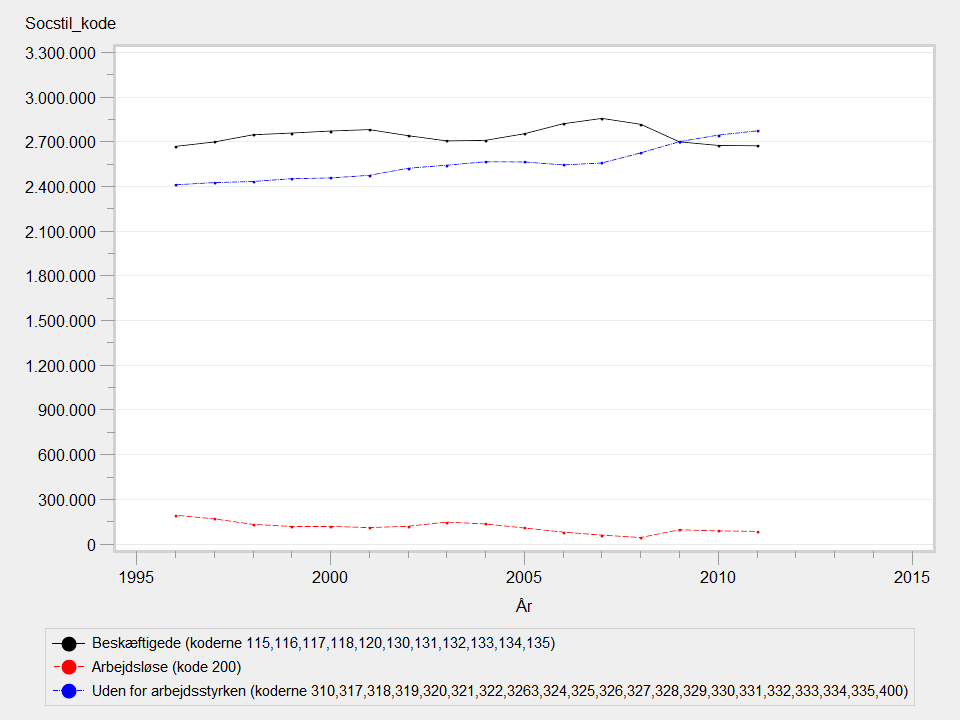This screenshot has height=720, width=960.
Task: Click the 2010 x-axis tick label
Action: coord(718,577)
